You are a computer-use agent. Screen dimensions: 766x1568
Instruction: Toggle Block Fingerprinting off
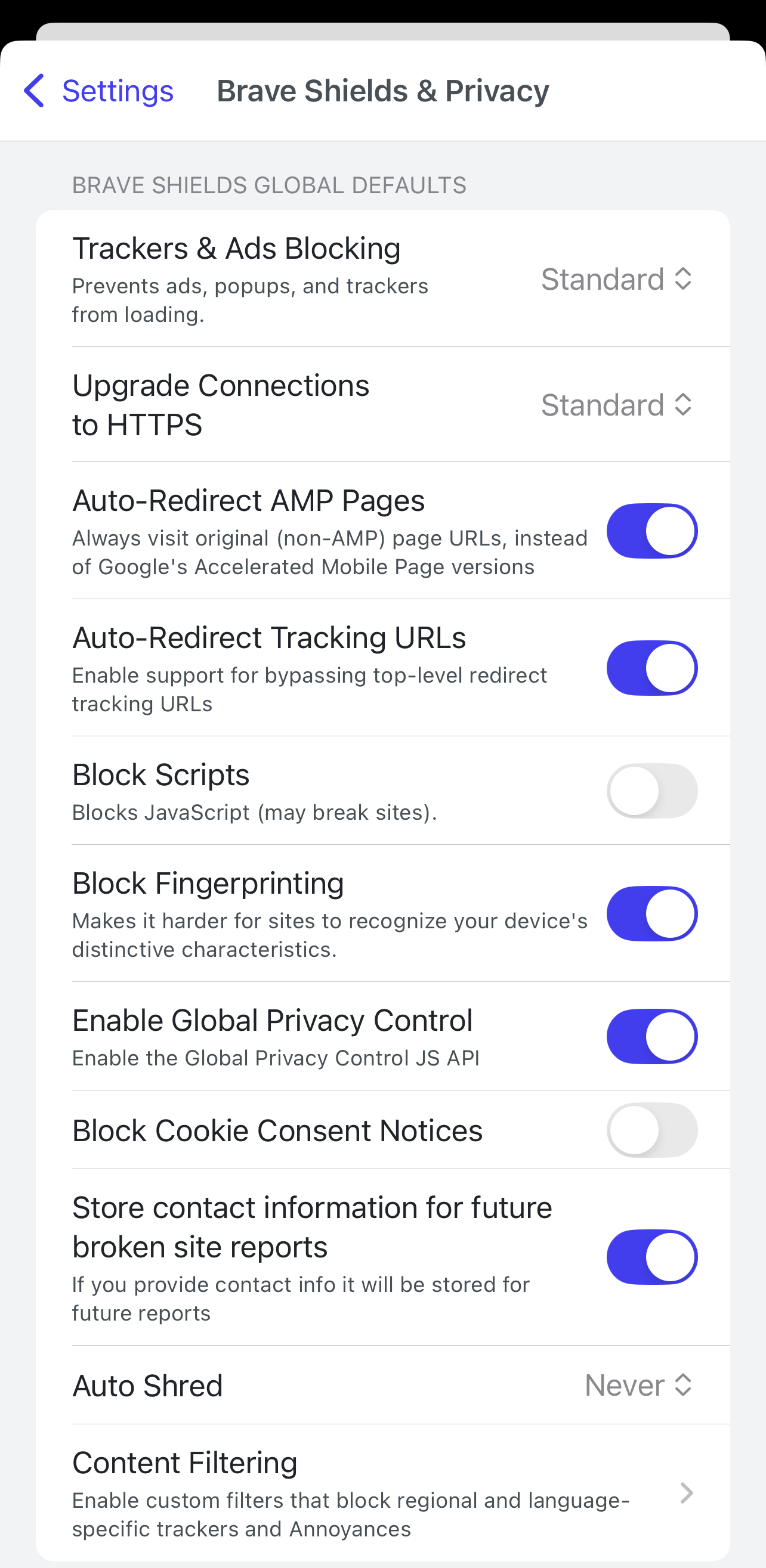point(651,913)
